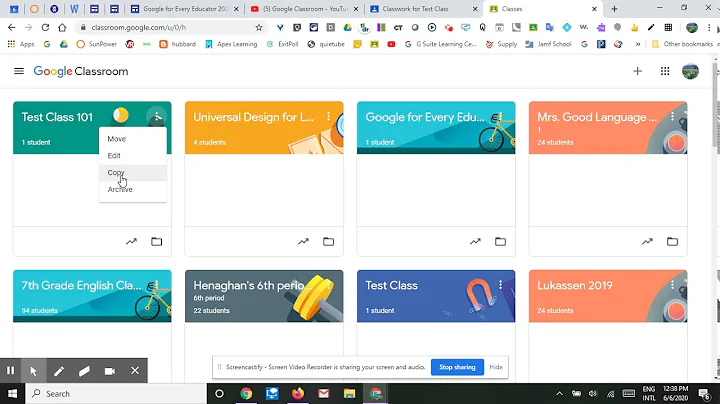Reload the Classroom page

pos(45,28)
